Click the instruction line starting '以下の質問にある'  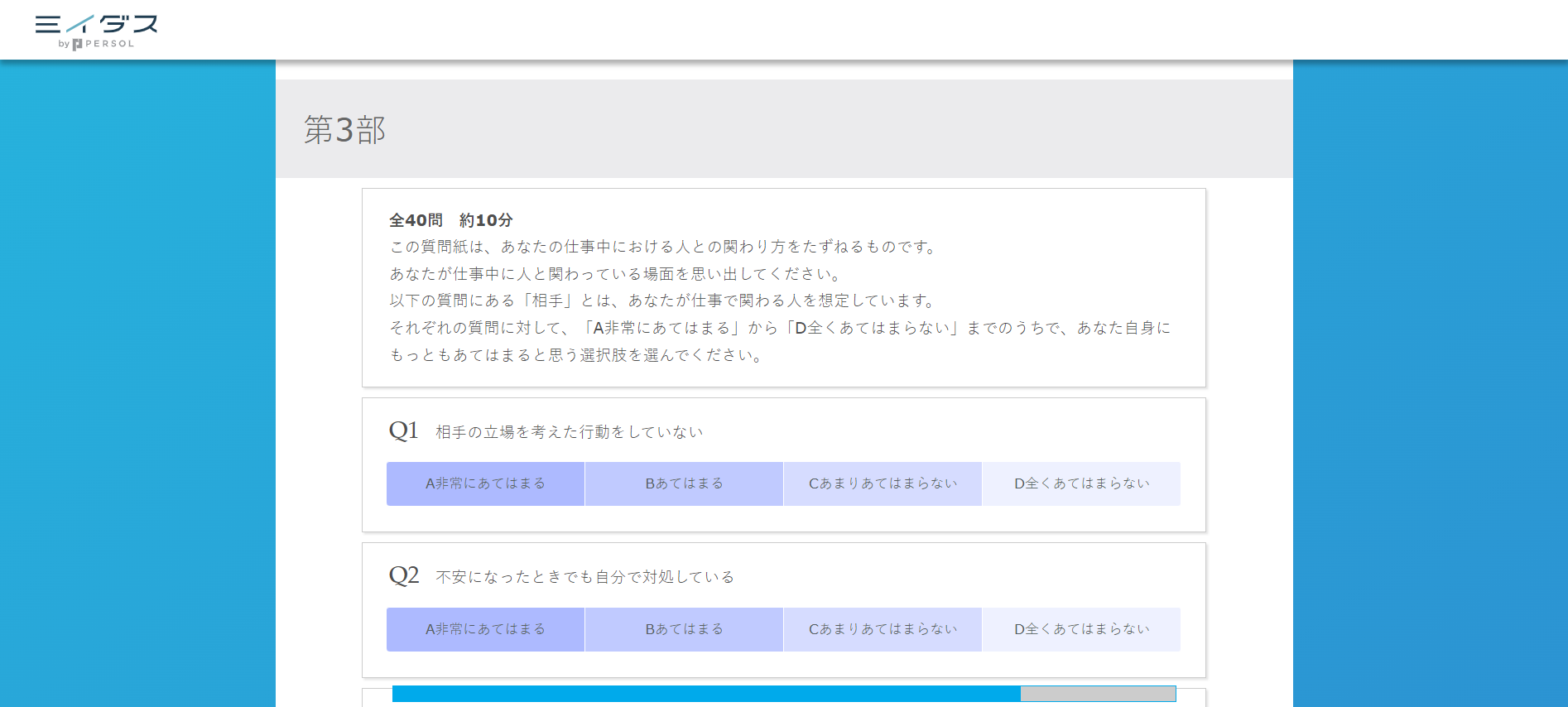(x=663, y=301)
